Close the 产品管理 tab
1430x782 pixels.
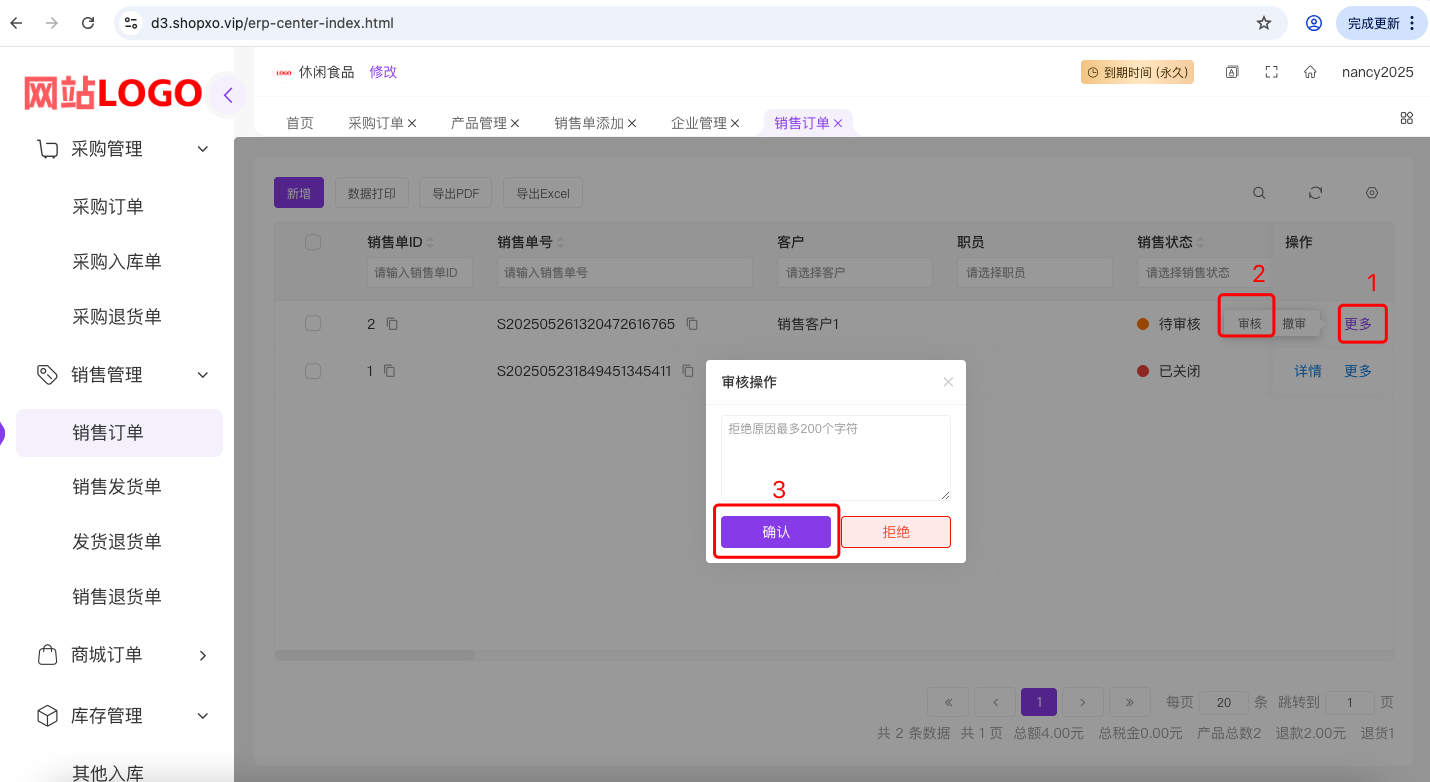click(x=515, y=123)
